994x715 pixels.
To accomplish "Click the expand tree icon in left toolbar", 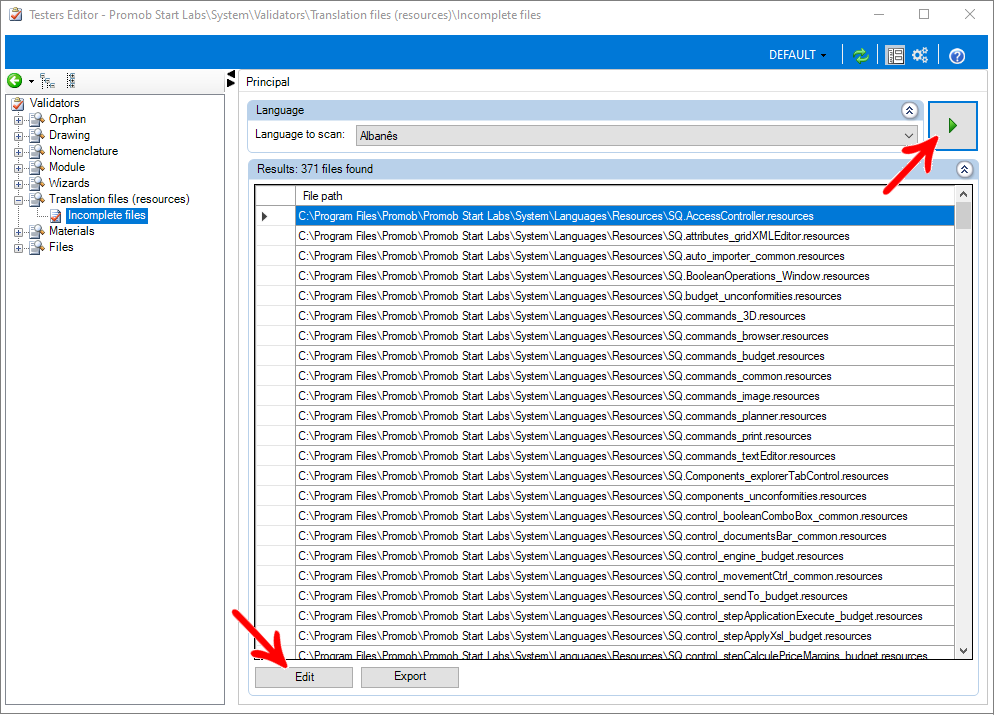I will (48, 81).
